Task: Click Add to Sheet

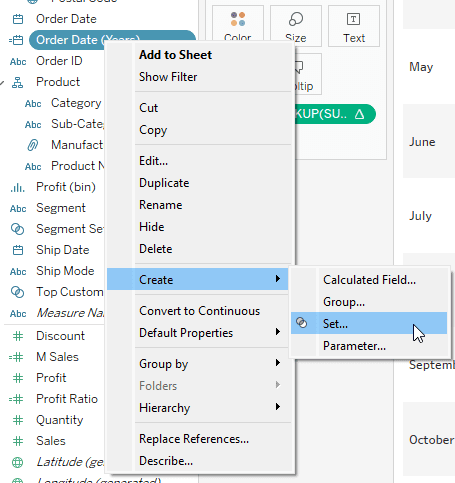Action: click(x=175, y=55)
